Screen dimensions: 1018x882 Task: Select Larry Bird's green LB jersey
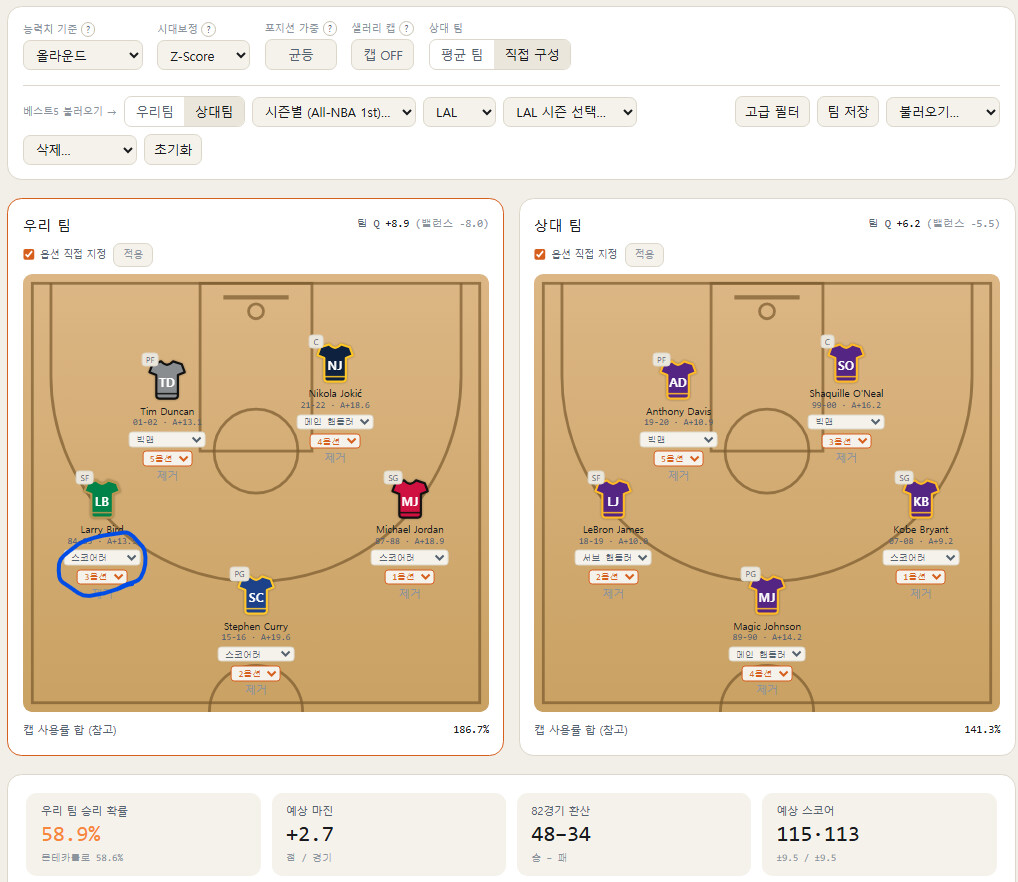[x=102, y=499]
